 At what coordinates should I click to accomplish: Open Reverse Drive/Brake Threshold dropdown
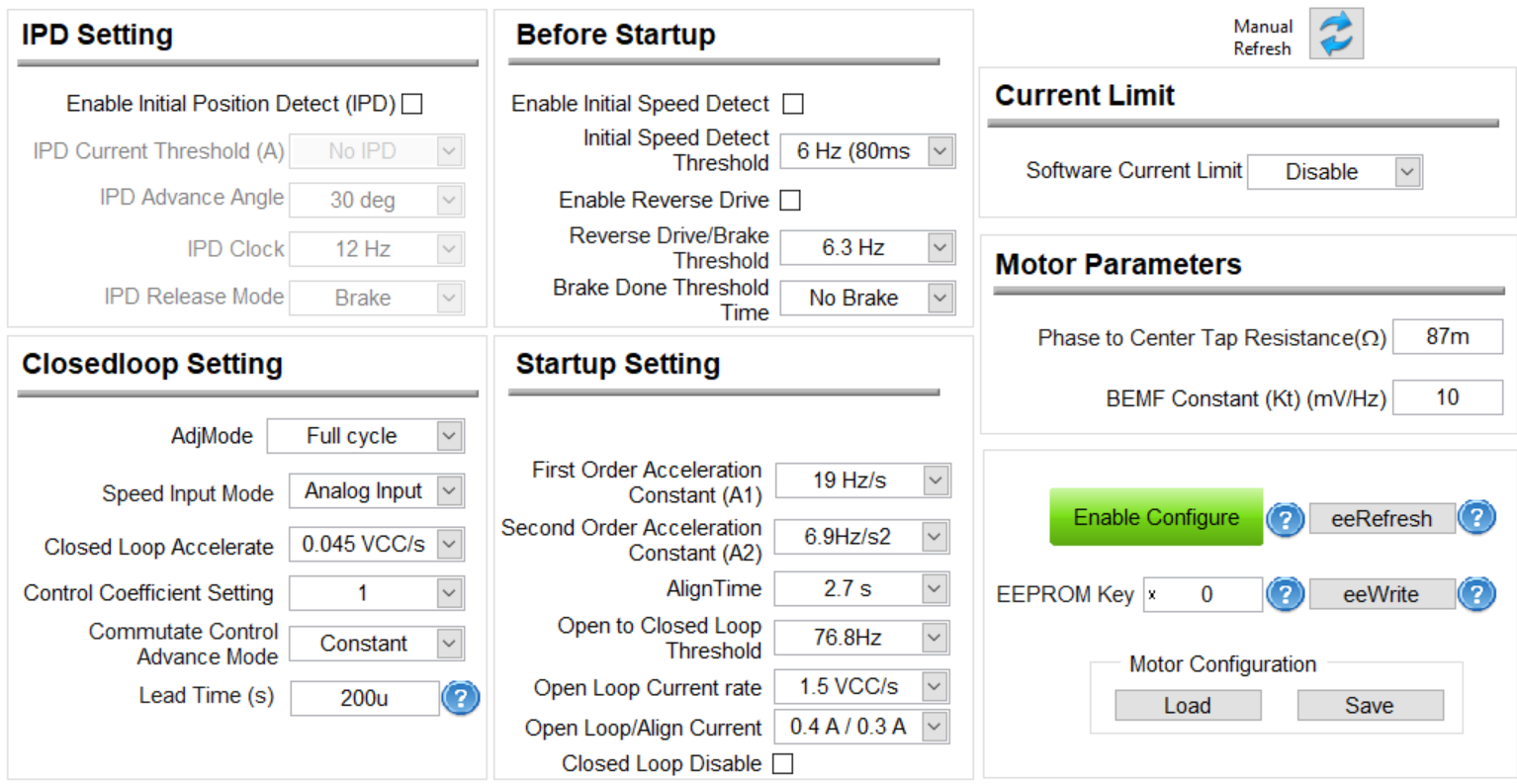(x=867, y=247)
